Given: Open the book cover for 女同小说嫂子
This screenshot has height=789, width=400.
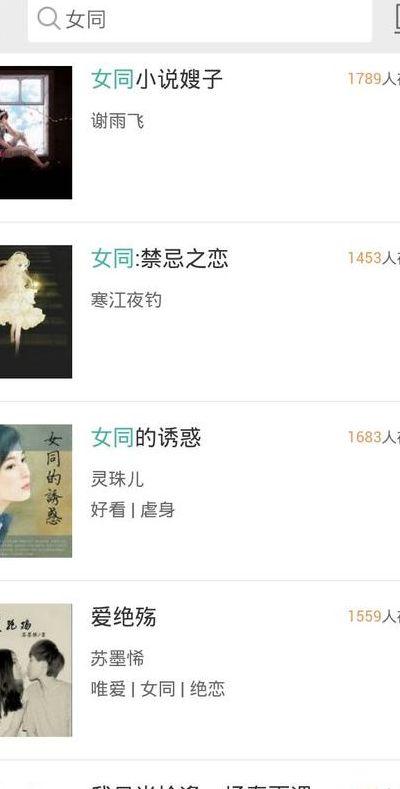Looking at the screenshot, I should point(36,132).
